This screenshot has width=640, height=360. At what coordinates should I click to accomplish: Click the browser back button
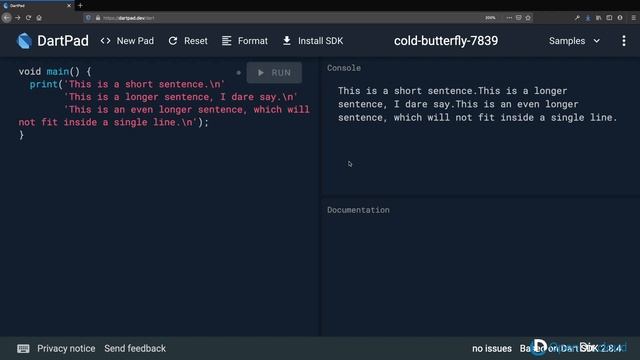[7, 18]
